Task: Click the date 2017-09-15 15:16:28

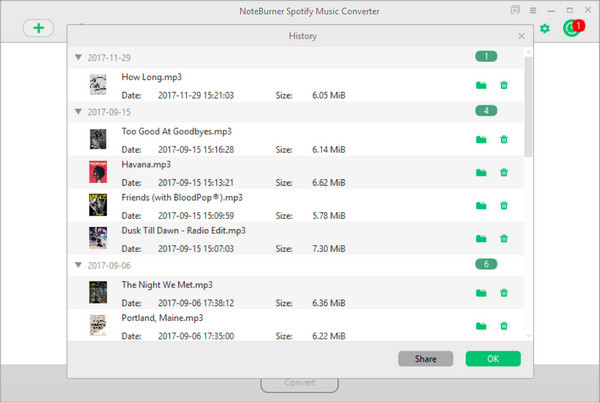Action: click(196, 150)
